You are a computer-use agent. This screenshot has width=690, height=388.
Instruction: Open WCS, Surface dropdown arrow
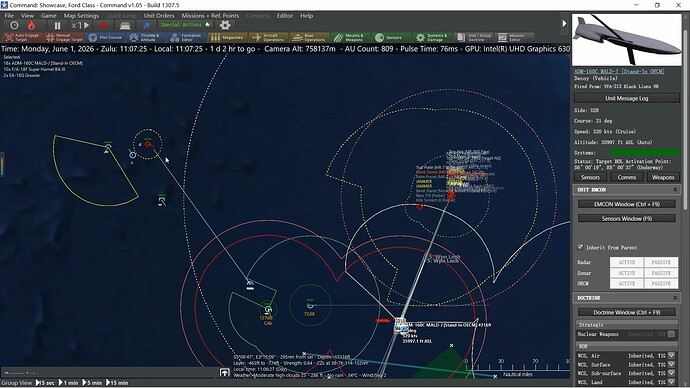tap(672, 364)
